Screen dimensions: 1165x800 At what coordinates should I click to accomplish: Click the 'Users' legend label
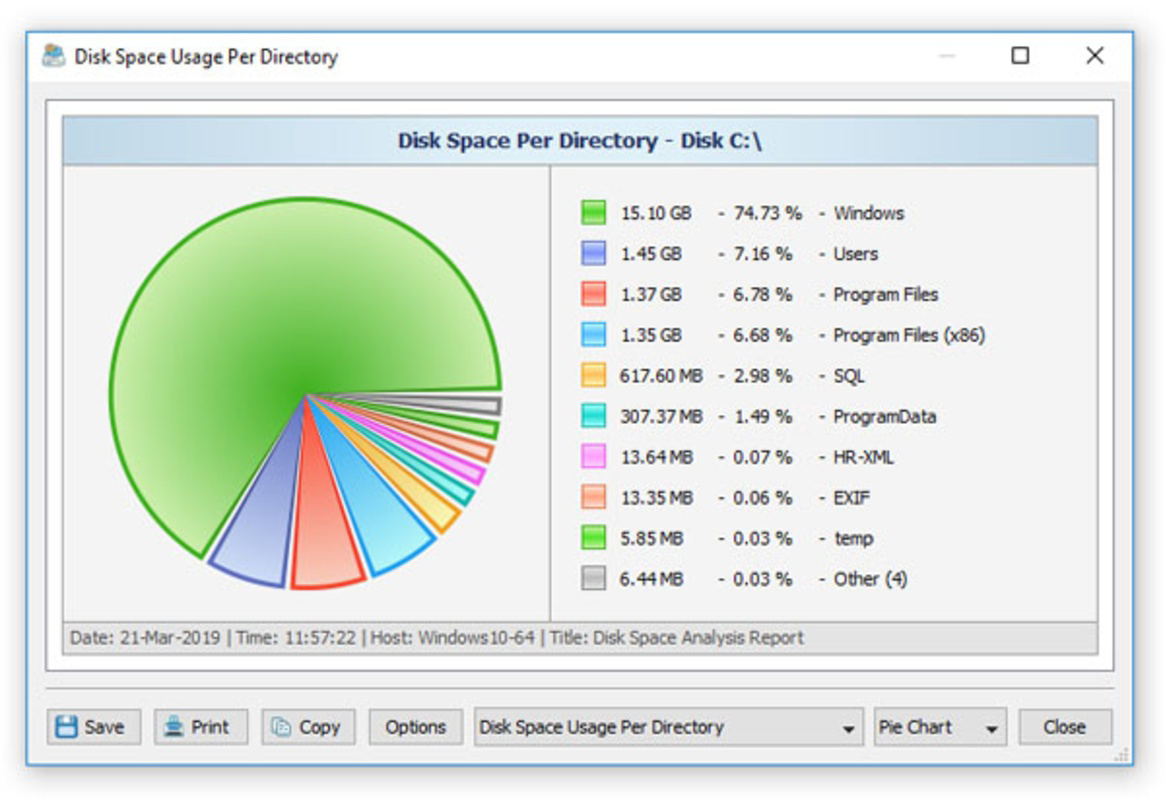tap(855, 254)
